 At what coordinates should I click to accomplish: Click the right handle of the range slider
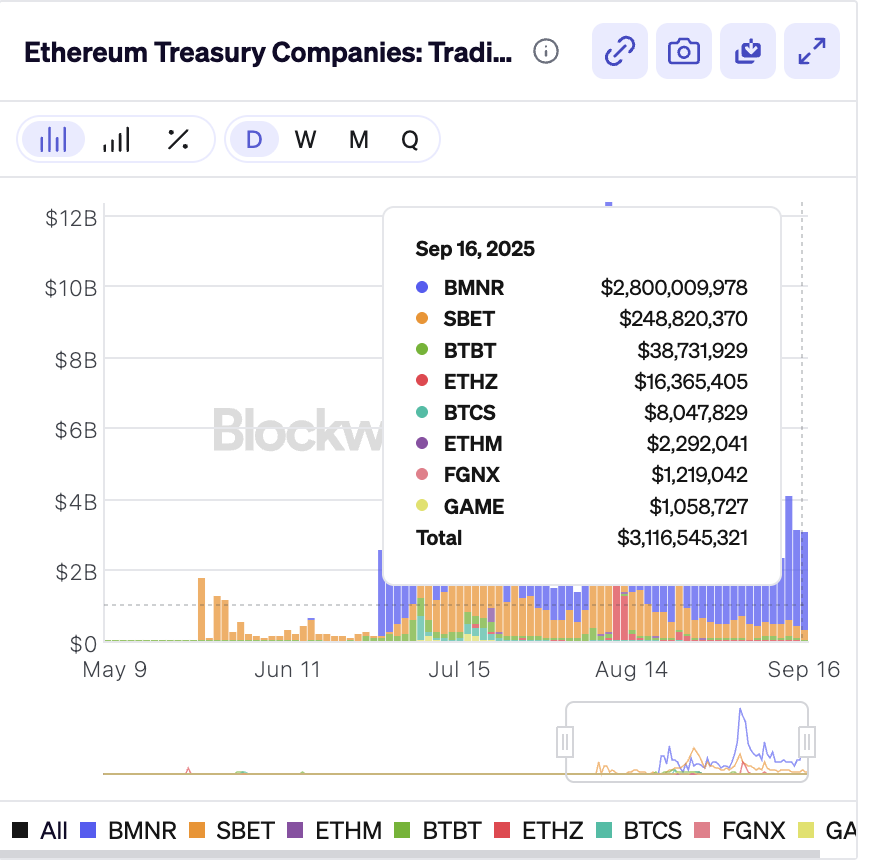pyautogui.click(x=807, y=742)
